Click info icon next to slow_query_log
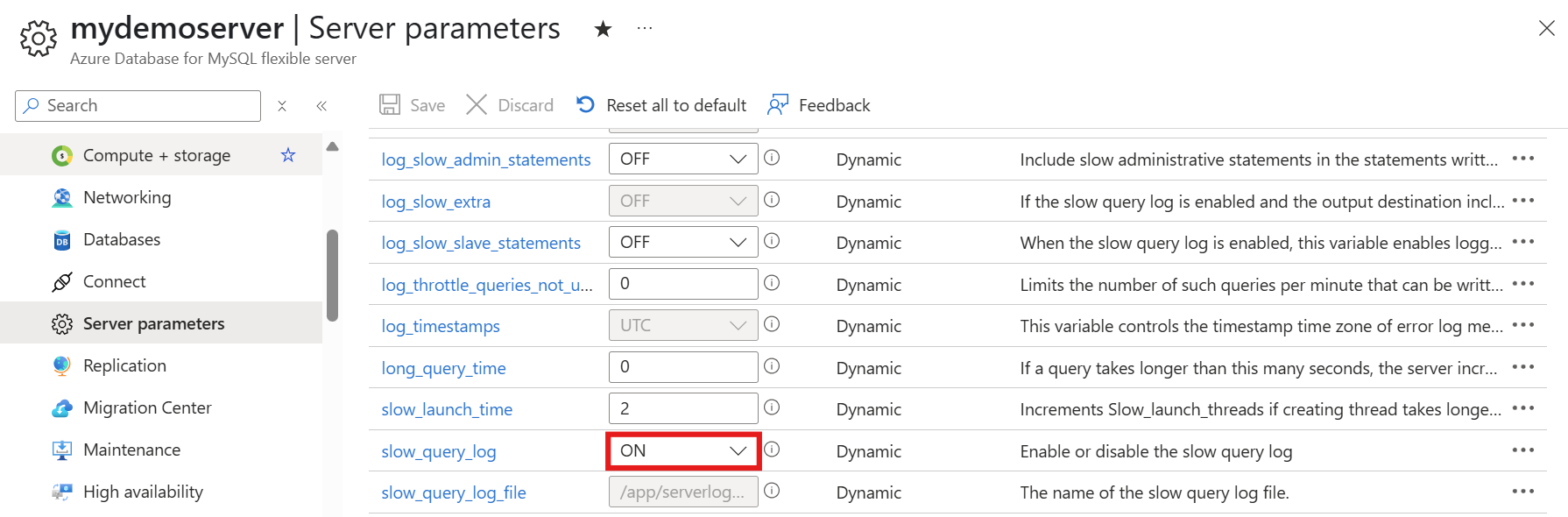 coord(772,450)
